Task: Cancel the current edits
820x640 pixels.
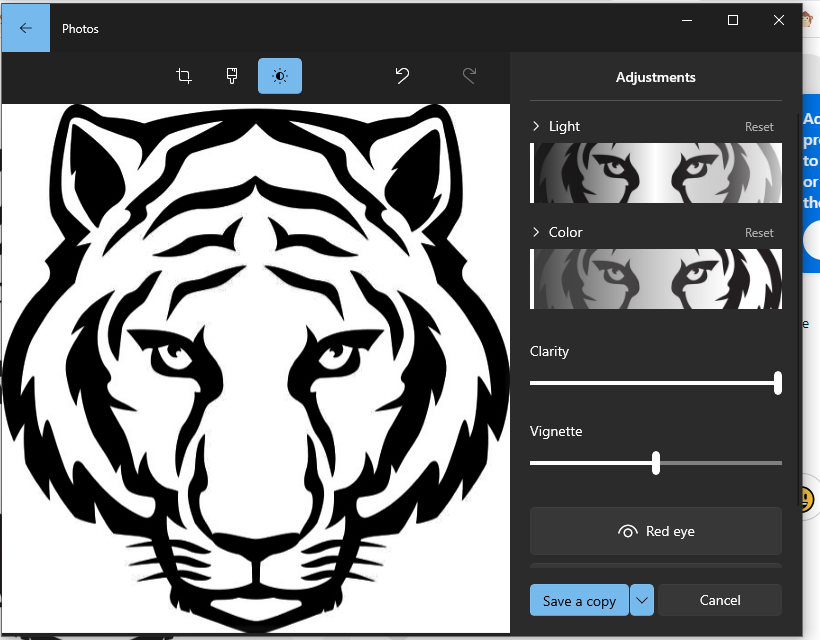Action: [x=720, y=600]
